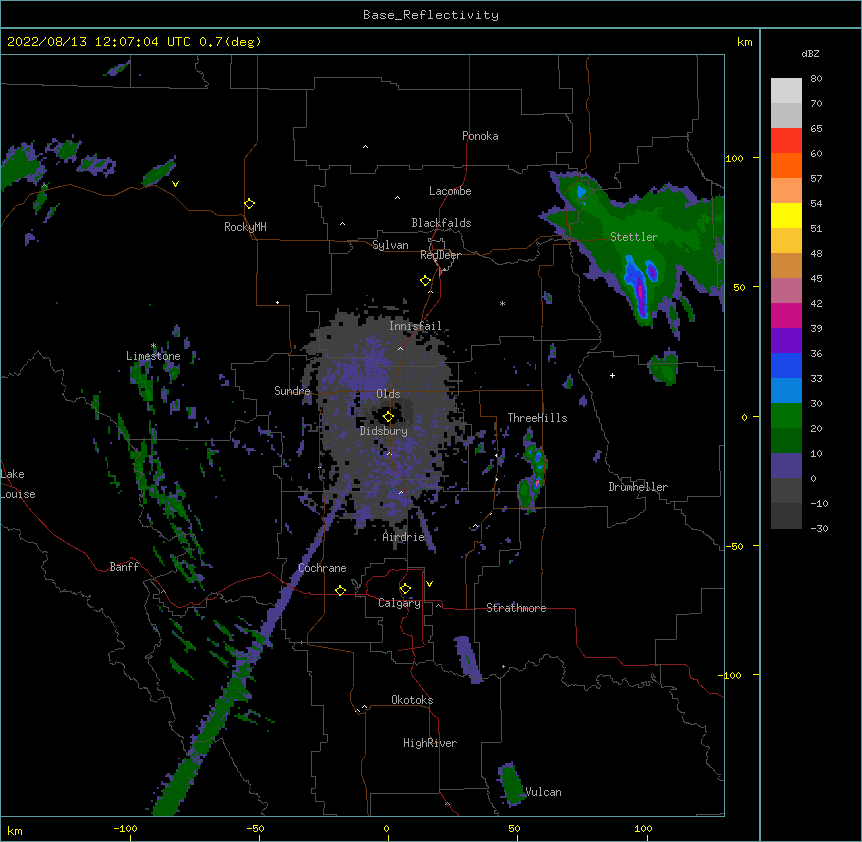
Task: Pick the pink 42-45 dBZ legend swatch
Action: pyautogui.click(x=786, y=291)
